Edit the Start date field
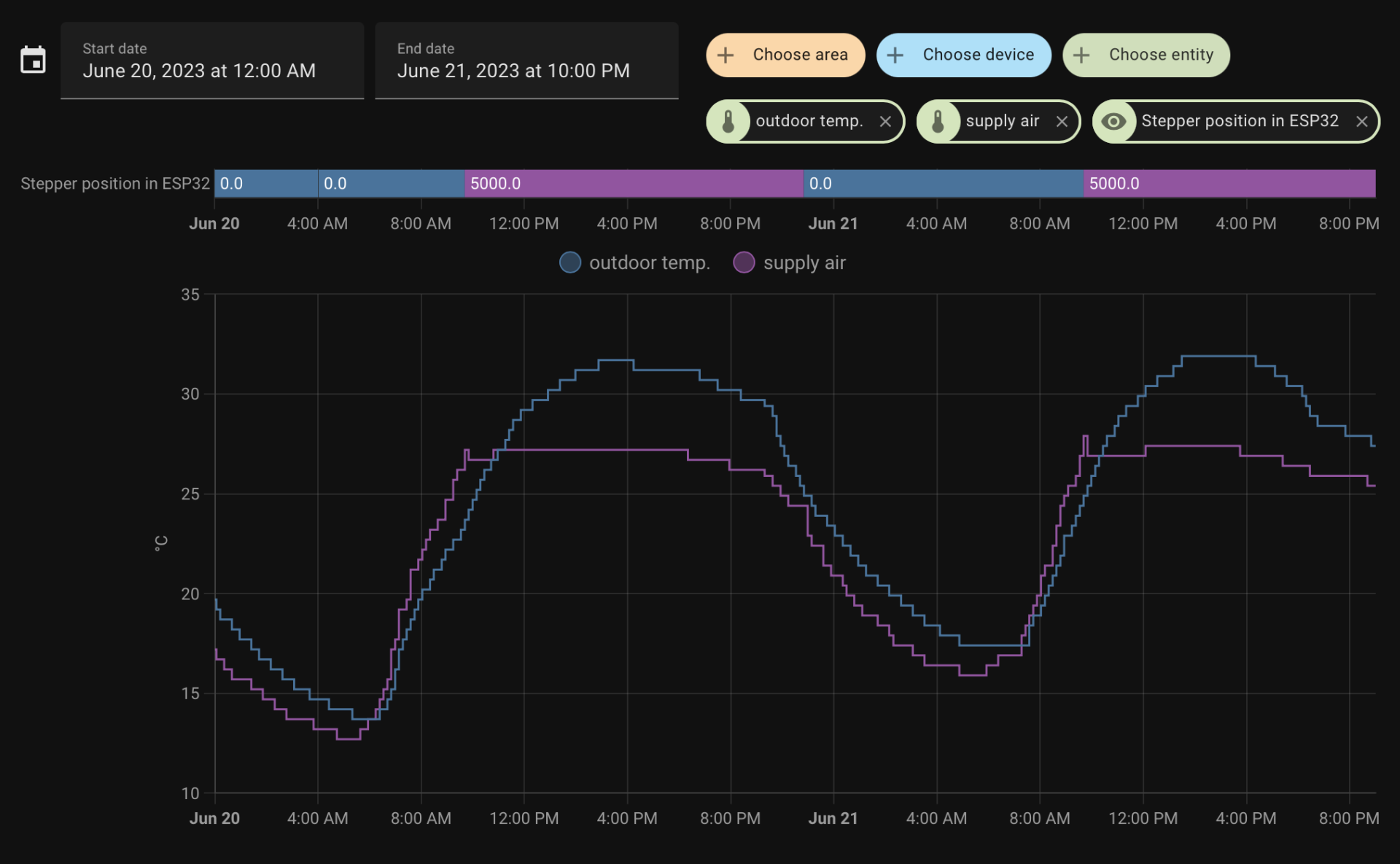 point(211,61)
